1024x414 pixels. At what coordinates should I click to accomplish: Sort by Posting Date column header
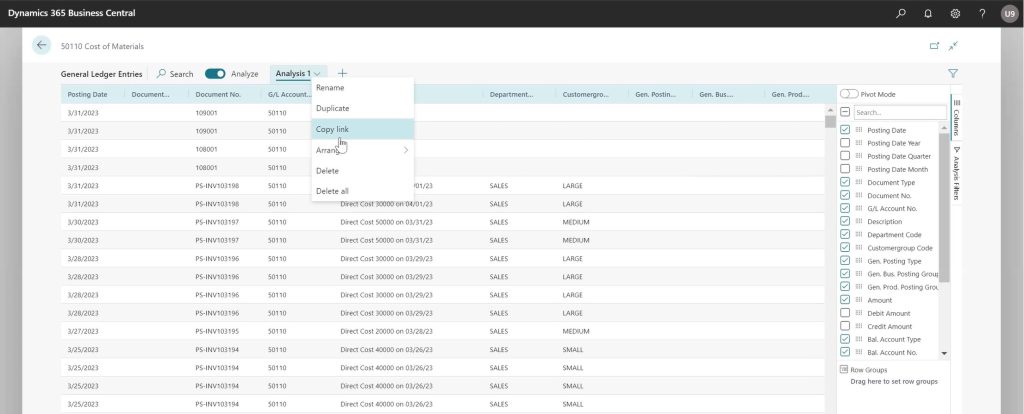click(88, 95)
